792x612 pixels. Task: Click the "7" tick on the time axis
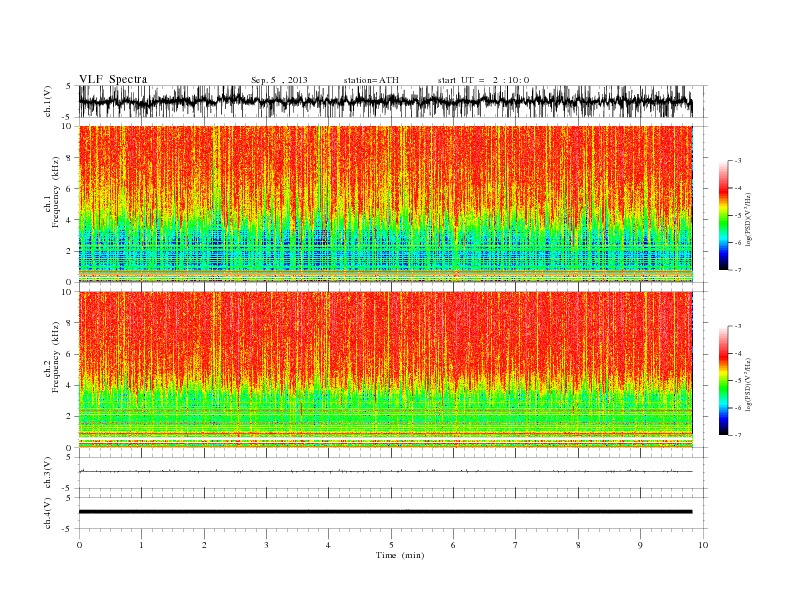(516, 545)
